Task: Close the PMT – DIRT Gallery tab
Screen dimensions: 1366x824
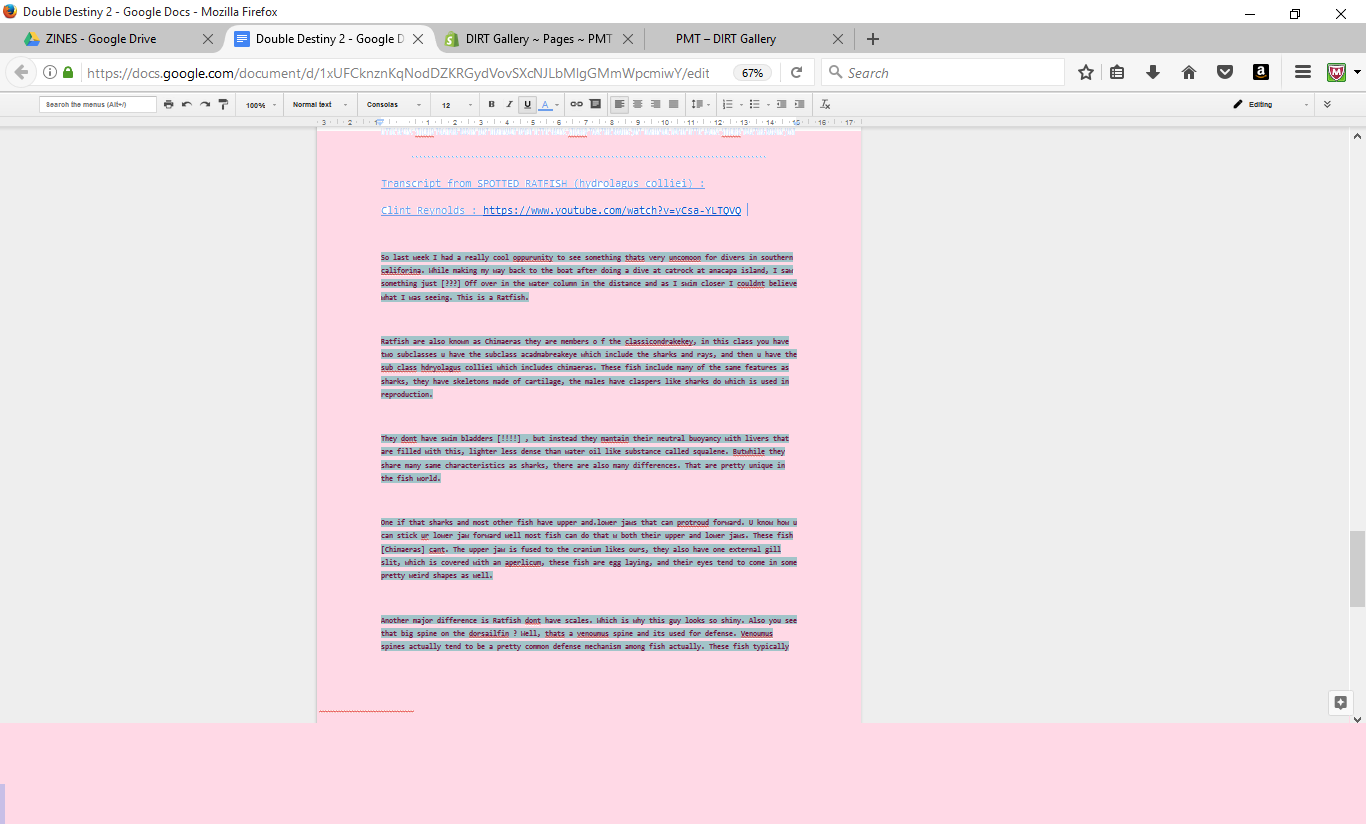Action: (x=838, y=39)
